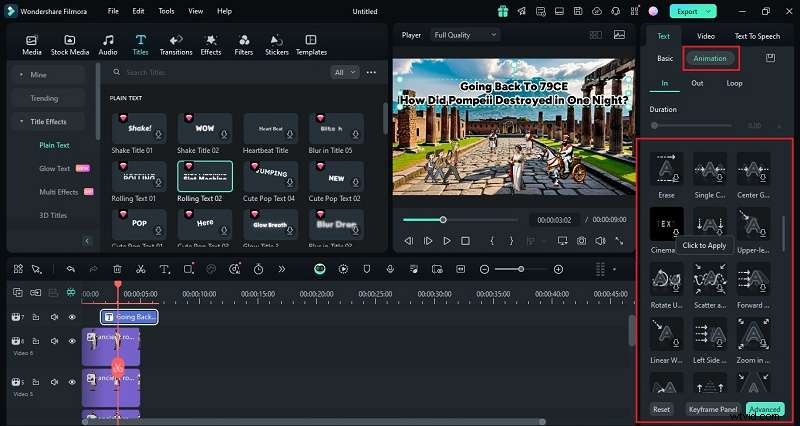Open the Filters panel
Screen dimensions: 800x426
(244, 45)
